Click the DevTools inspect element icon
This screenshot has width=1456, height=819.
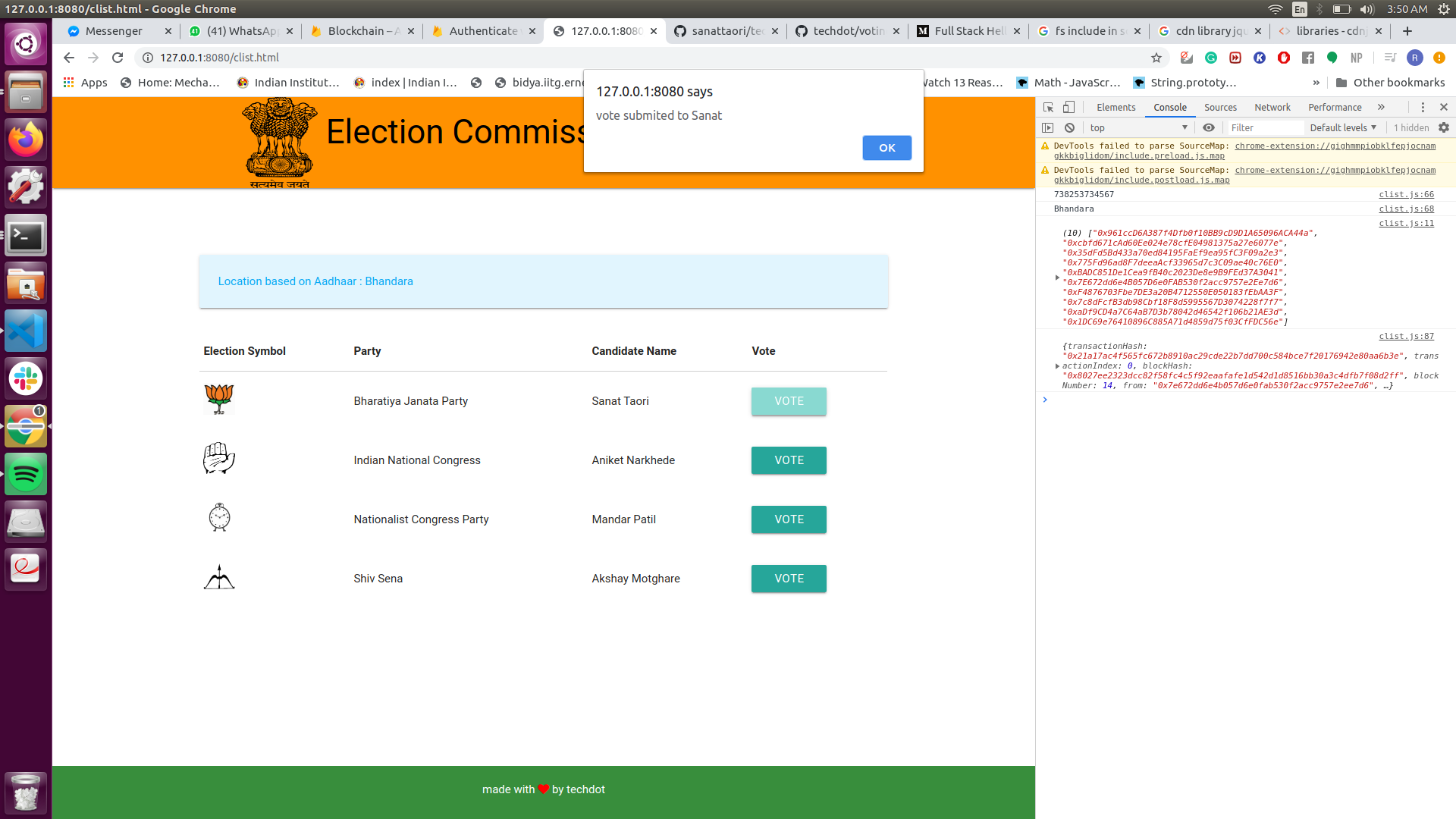pos(1048,107)
